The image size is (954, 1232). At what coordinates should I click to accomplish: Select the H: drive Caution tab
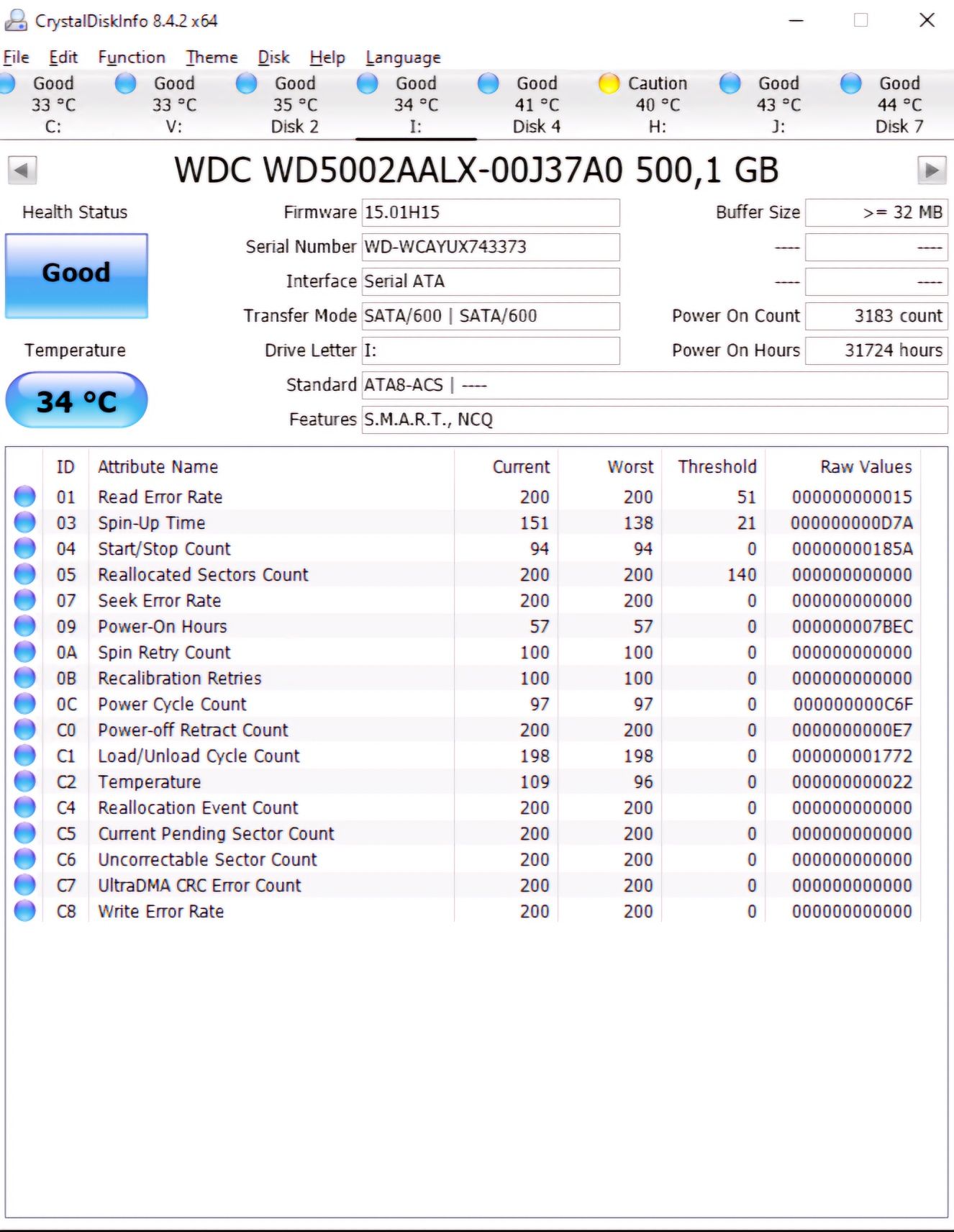tap(658, 105)
